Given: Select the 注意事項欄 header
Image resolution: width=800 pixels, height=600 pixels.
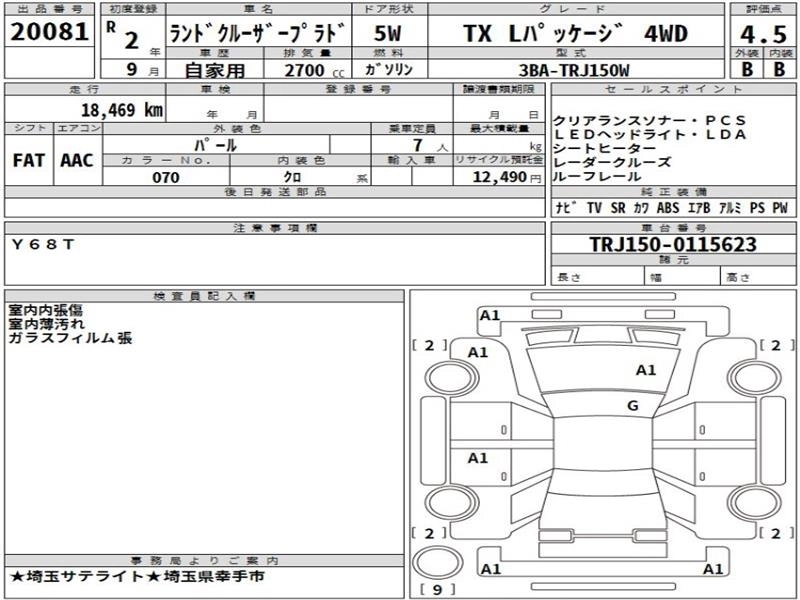Looking at the screenshot, I should (x=275, y=228).
